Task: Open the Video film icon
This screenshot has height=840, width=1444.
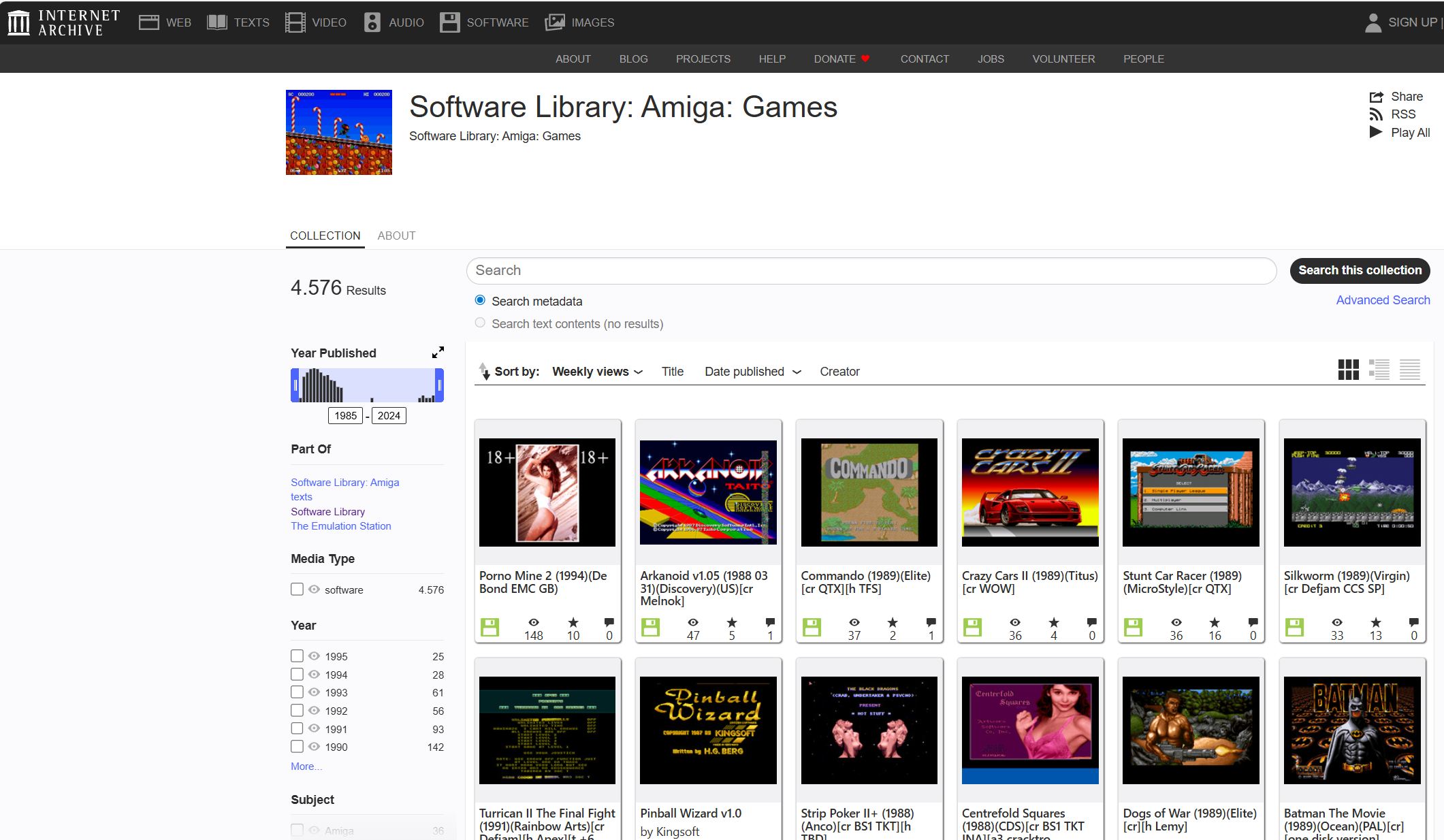Action: [295, 22]
